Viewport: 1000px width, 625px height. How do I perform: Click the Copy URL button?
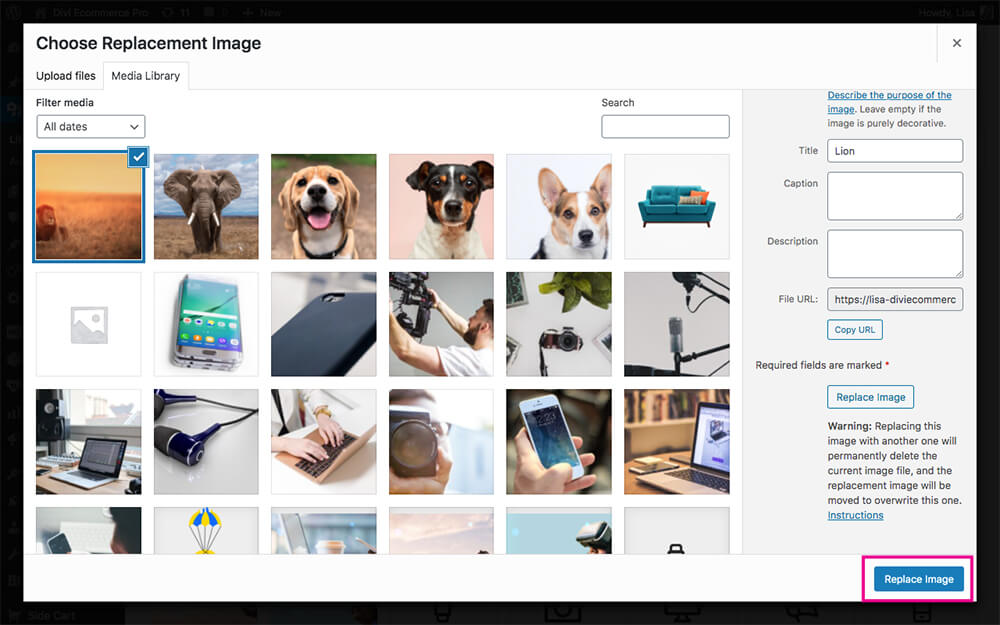[x=855, y=330]
